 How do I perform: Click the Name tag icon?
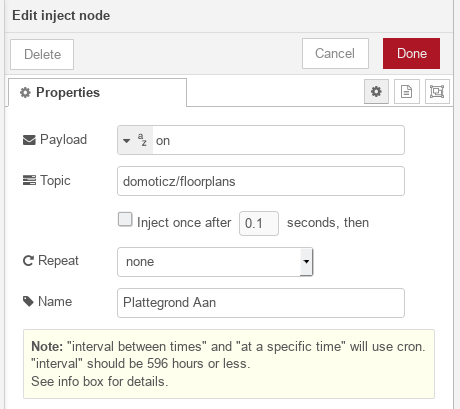tap(28, 301)
